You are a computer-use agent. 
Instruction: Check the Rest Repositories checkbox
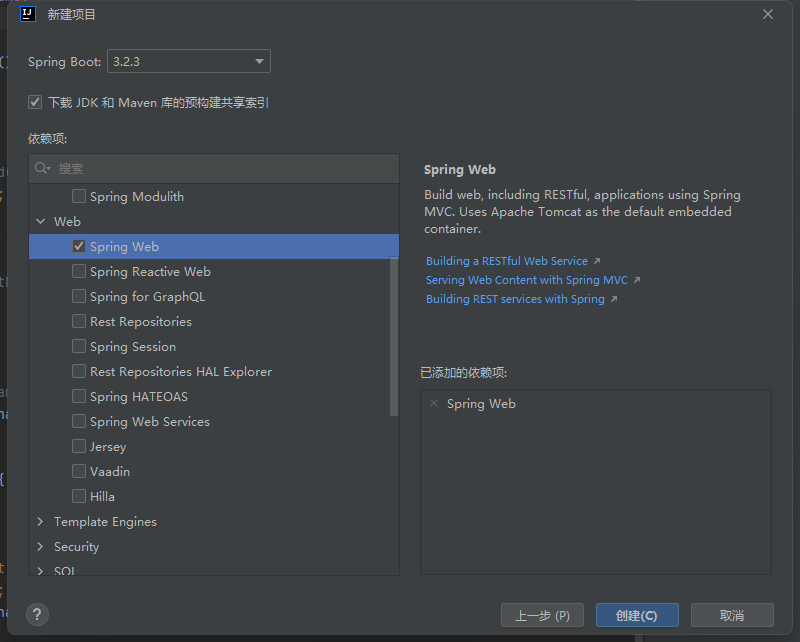pyautogui.click(x=79, y=321)
